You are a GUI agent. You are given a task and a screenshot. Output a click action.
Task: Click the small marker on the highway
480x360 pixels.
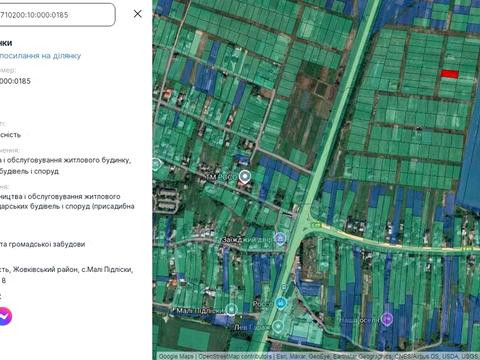click(x=284, y=287)
